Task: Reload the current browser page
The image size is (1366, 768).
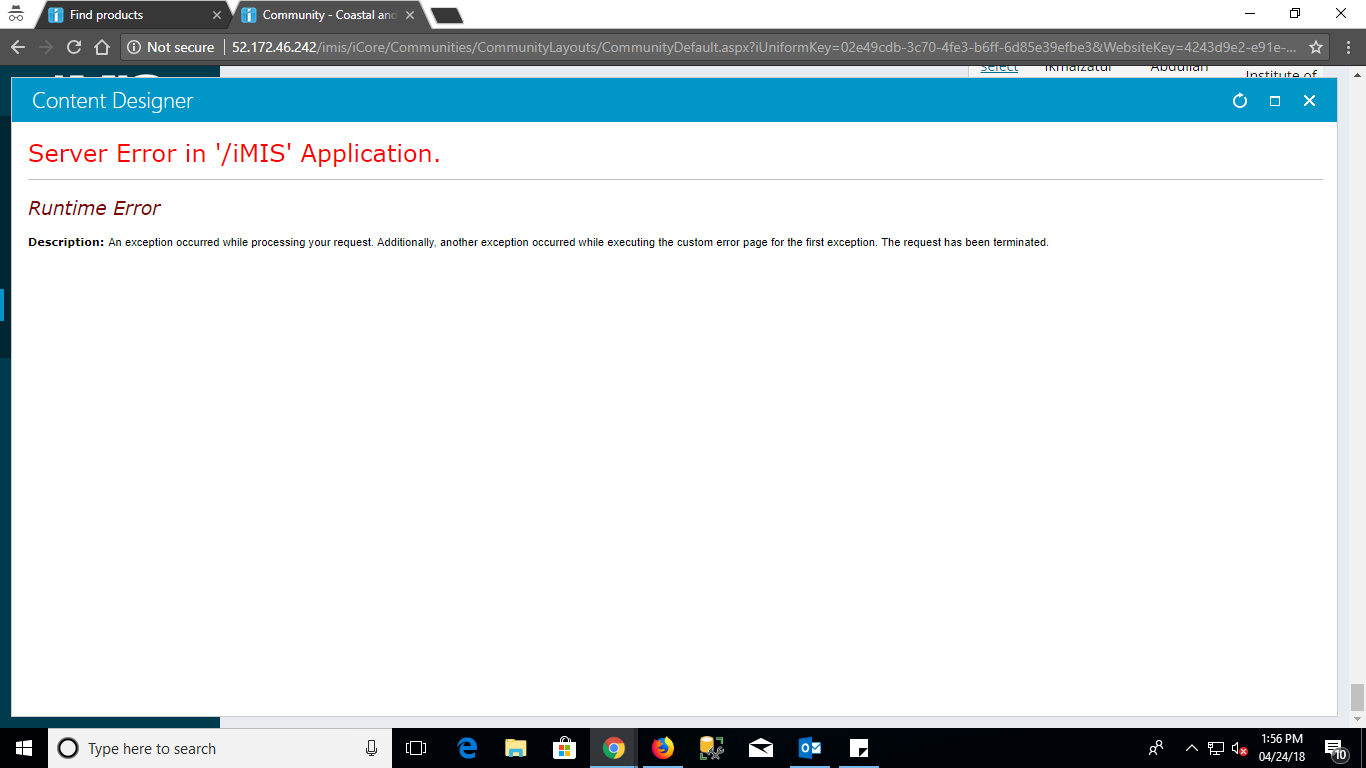Action: point(73,47)
